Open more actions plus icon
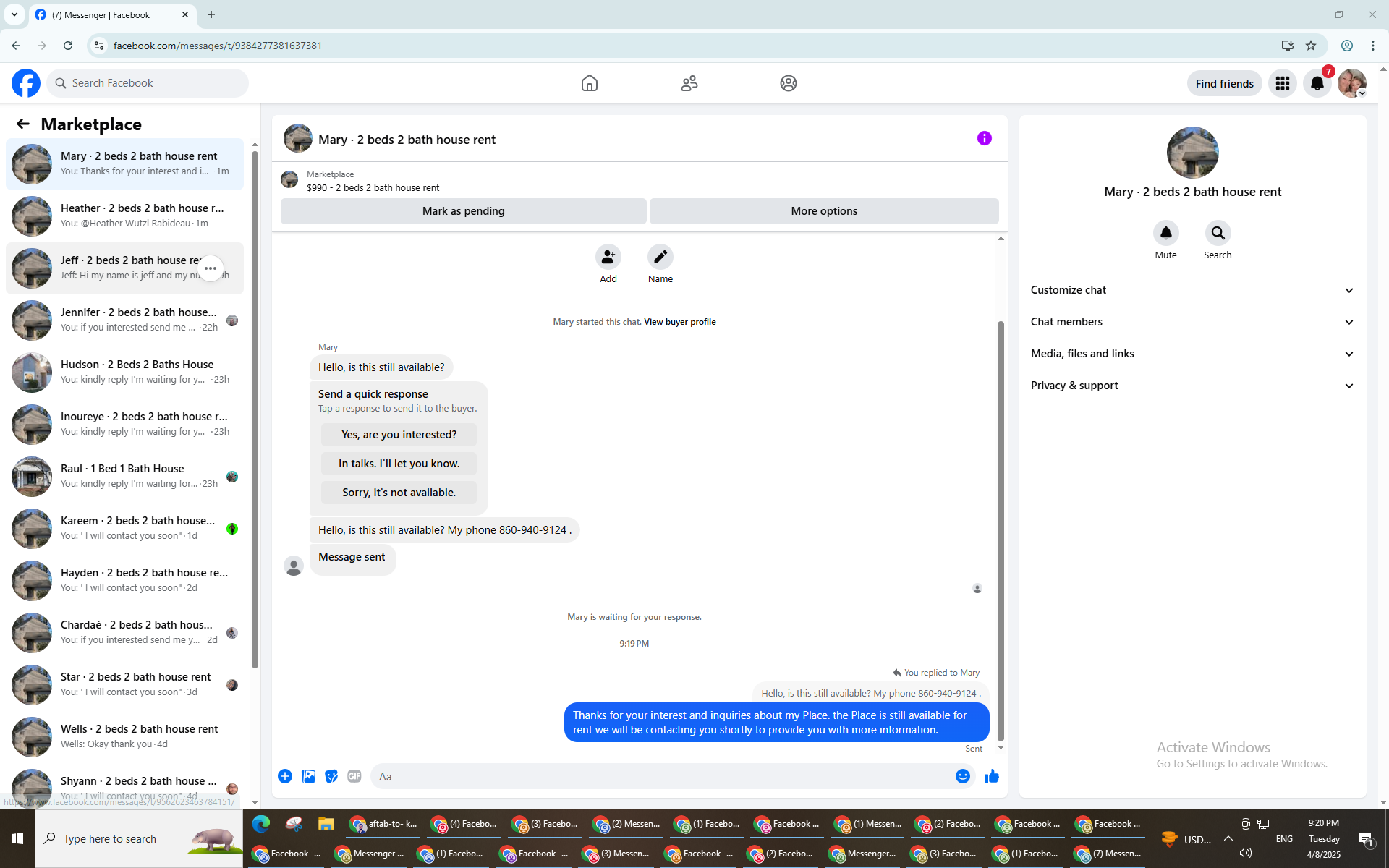The image size is (1389, 868). 285,776
